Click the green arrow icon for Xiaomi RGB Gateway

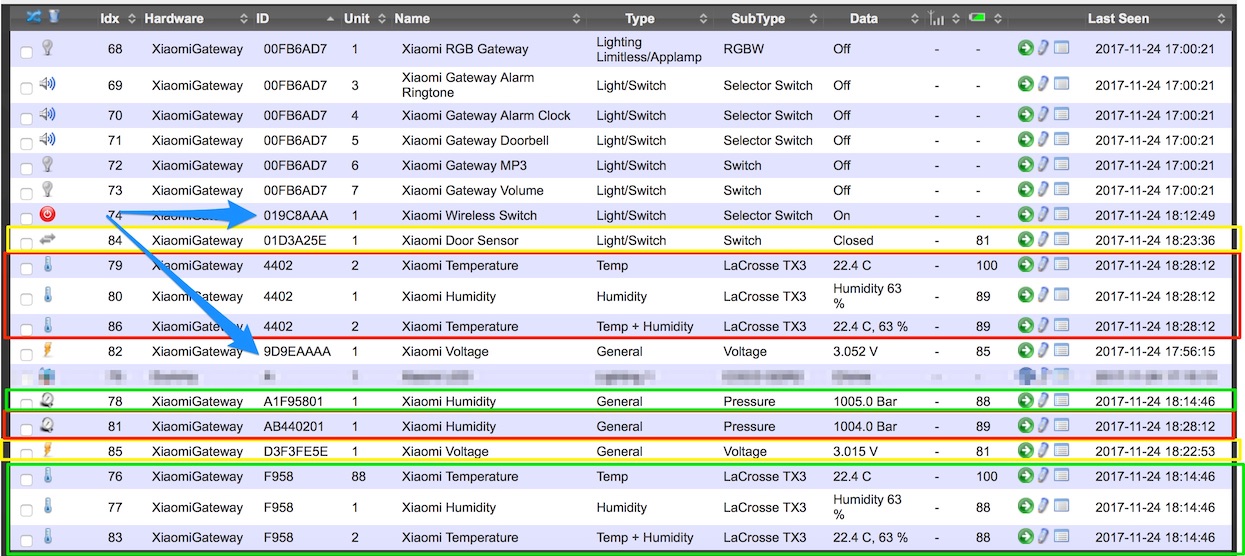1025,48
